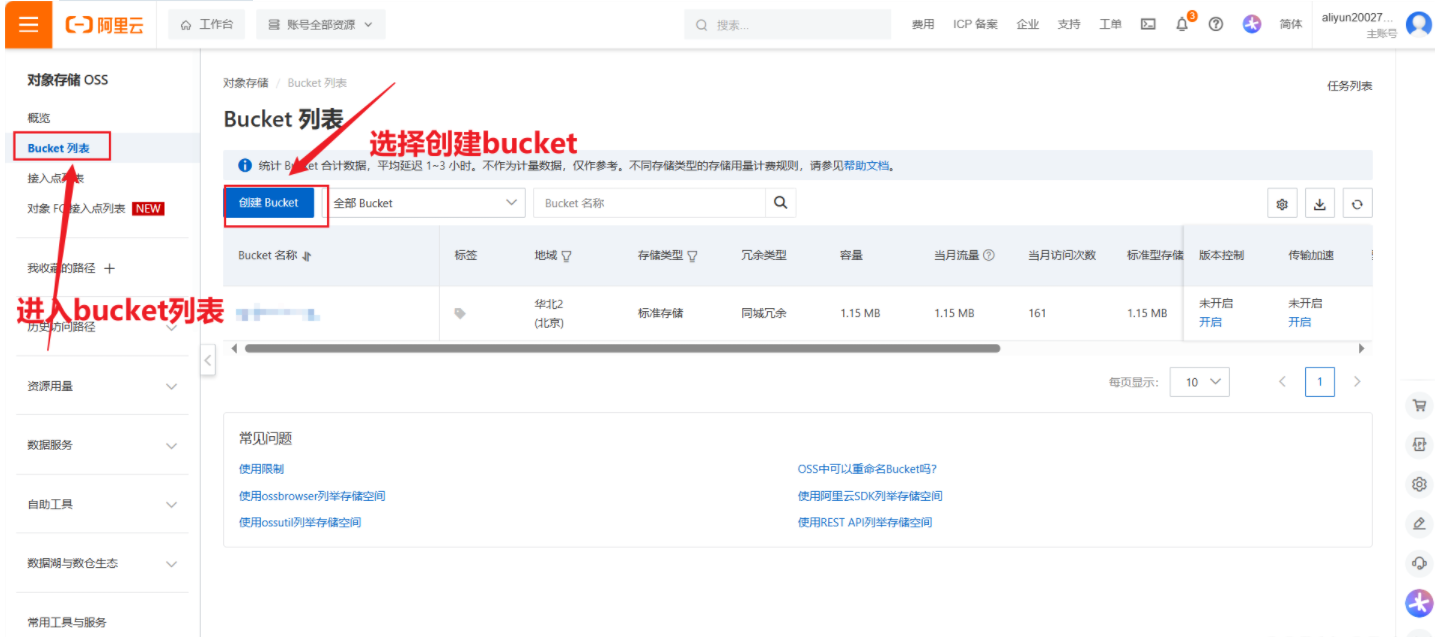1435x637 pixels.
Task: Open the shopping cart in the right sidebar
Action: [1418, 406]
